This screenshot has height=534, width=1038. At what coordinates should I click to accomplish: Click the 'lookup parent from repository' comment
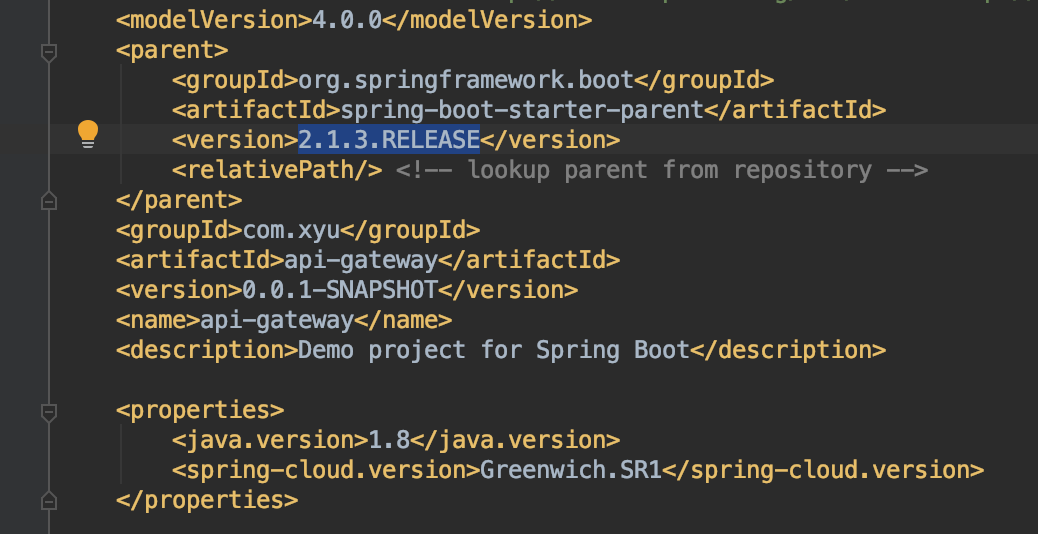point(662,170)
